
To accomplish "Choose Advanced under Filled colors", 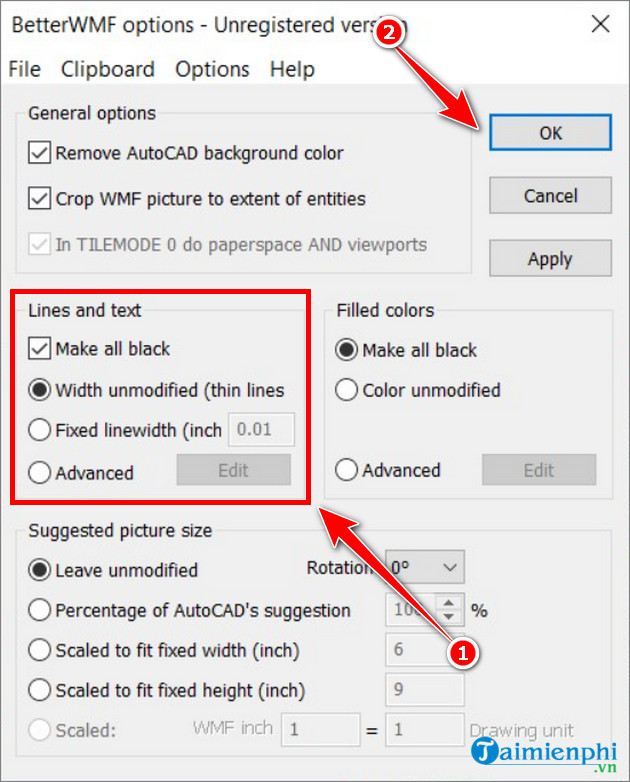I will coord(347,471).
